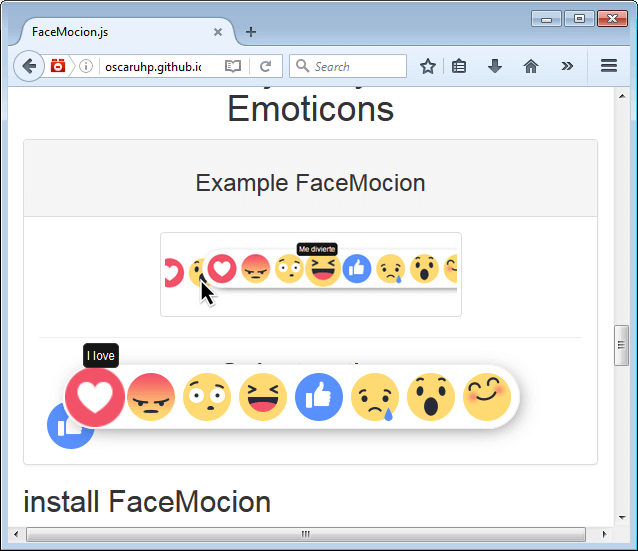Choose the large surprised wow face emoji
The image size is (638, 551).
click(x=431, y=397)
